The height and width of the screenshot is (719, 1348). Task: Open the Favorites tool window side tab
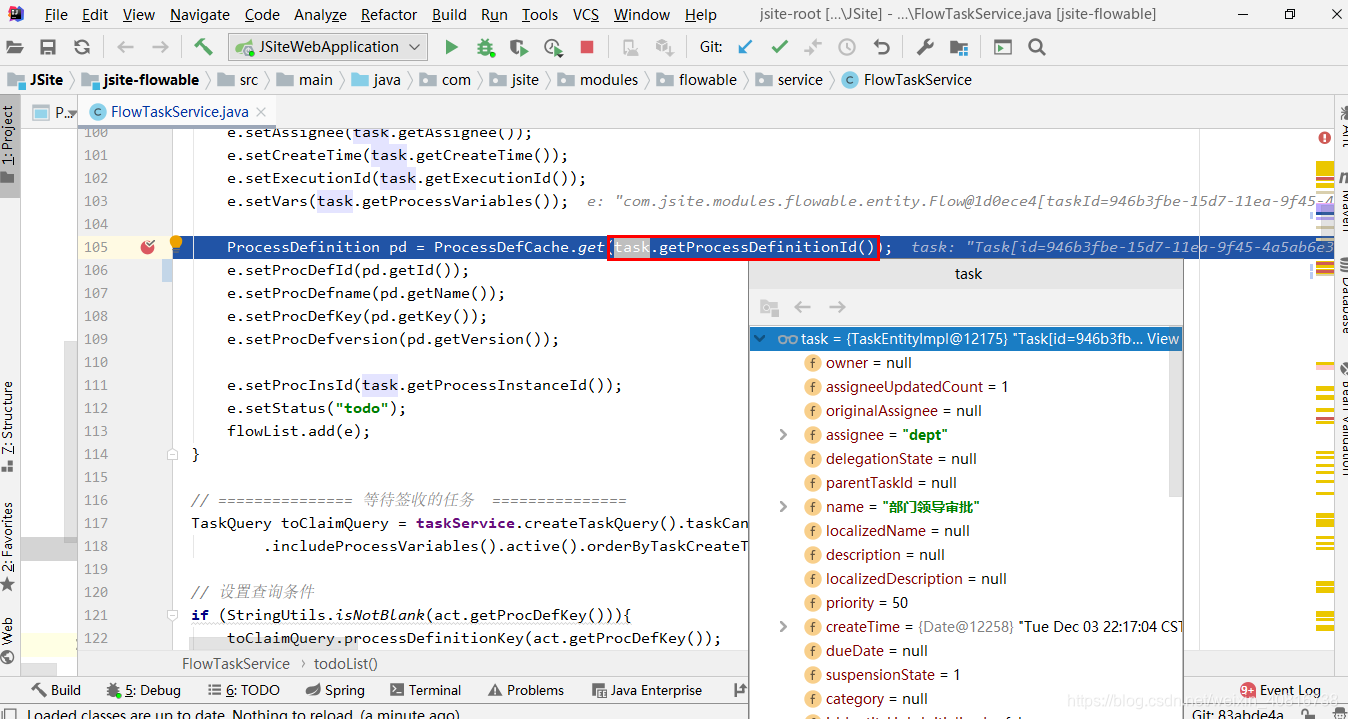click(x=9, y=547)
